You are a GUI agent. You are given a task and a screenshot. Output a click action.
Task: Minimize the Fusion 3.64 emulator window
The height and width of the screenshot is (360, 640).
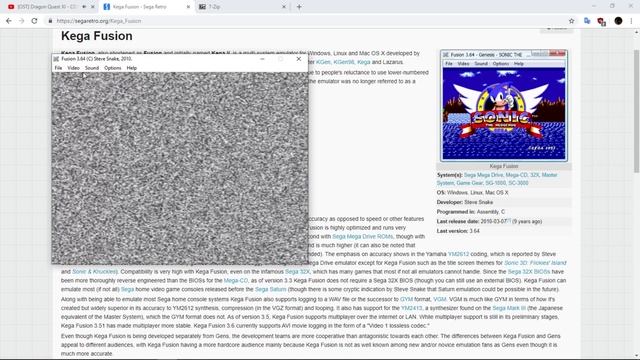[x=262, y=59]
